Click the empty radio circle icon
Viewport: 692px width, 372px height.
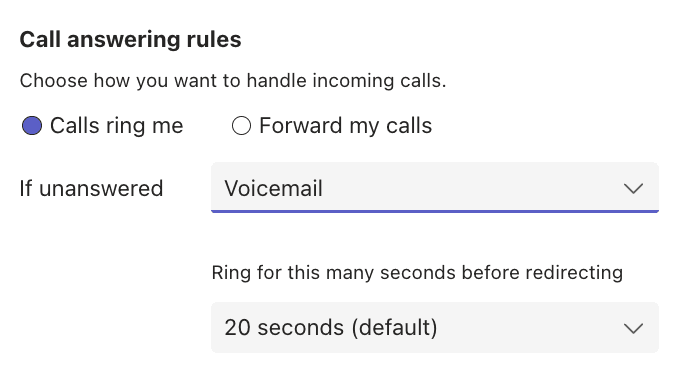click(x=241, y=126)
